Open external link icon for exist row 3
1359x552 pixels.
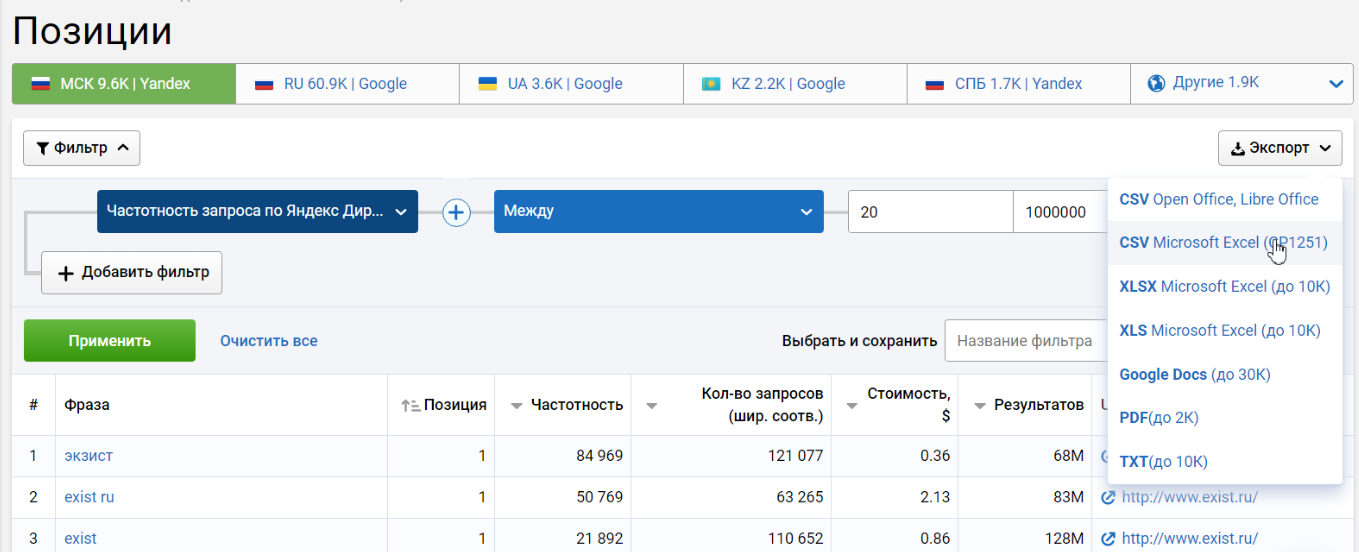(x=1108, y=539)
